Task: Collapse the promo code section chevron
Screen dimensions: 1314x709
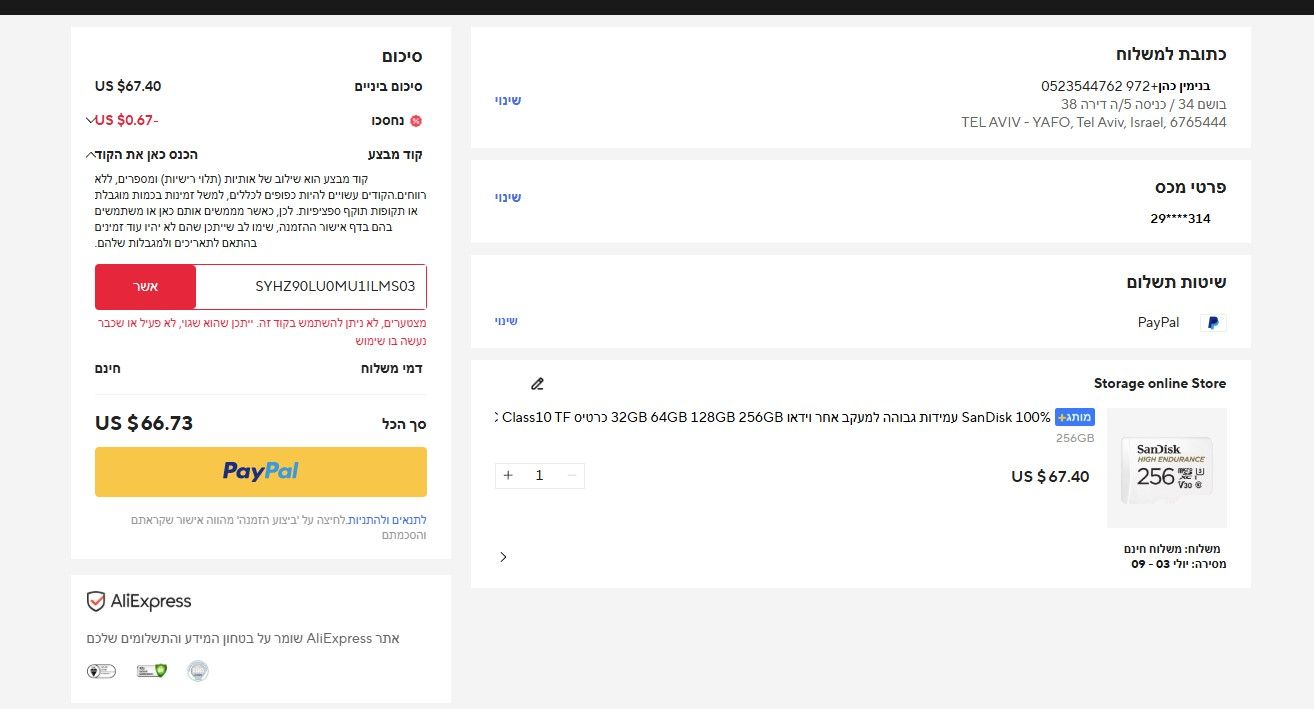Action: [91, 154]
